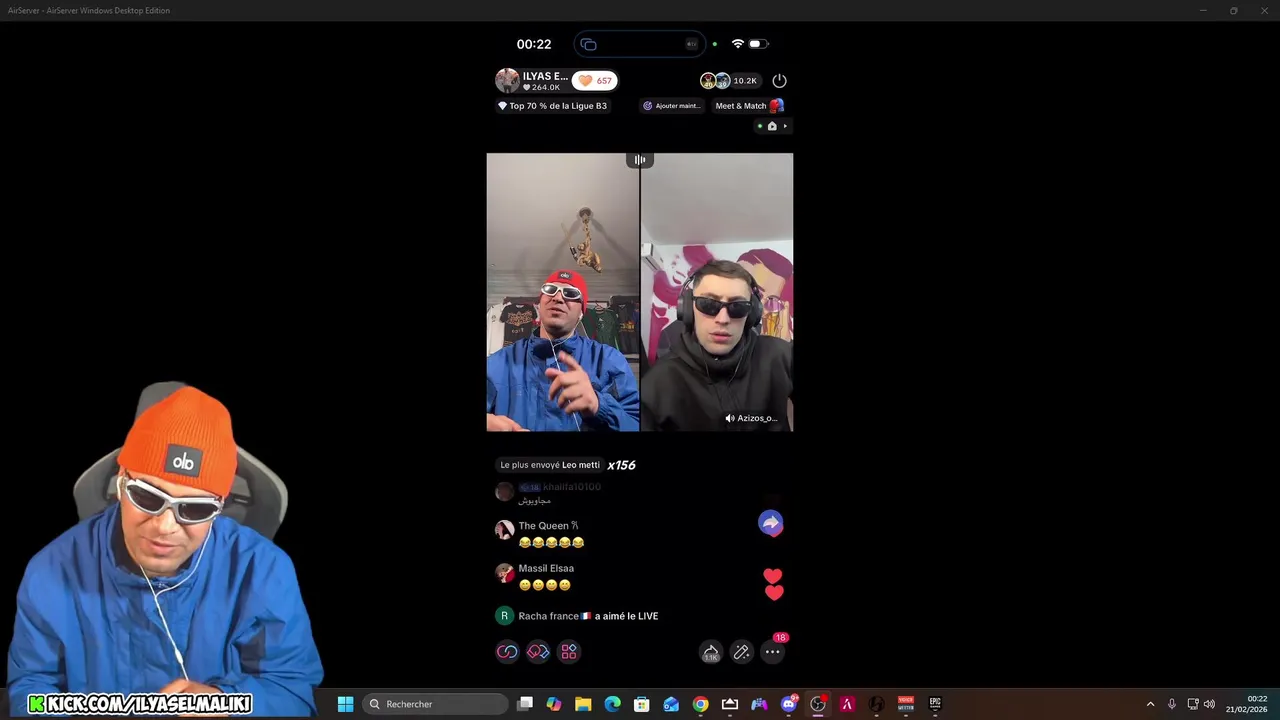Tap the Ajouter maint... goal button
This screenshot has width=1280, height=720.
point(672,106)
